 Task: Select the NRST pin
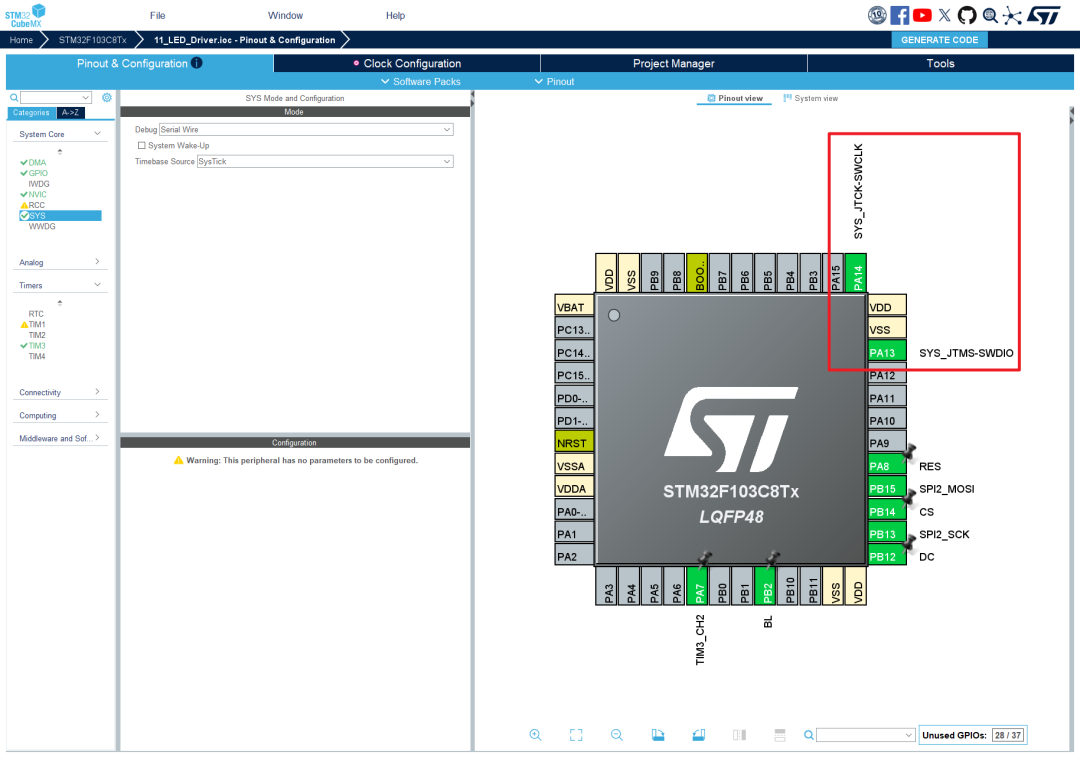[574, 443]
